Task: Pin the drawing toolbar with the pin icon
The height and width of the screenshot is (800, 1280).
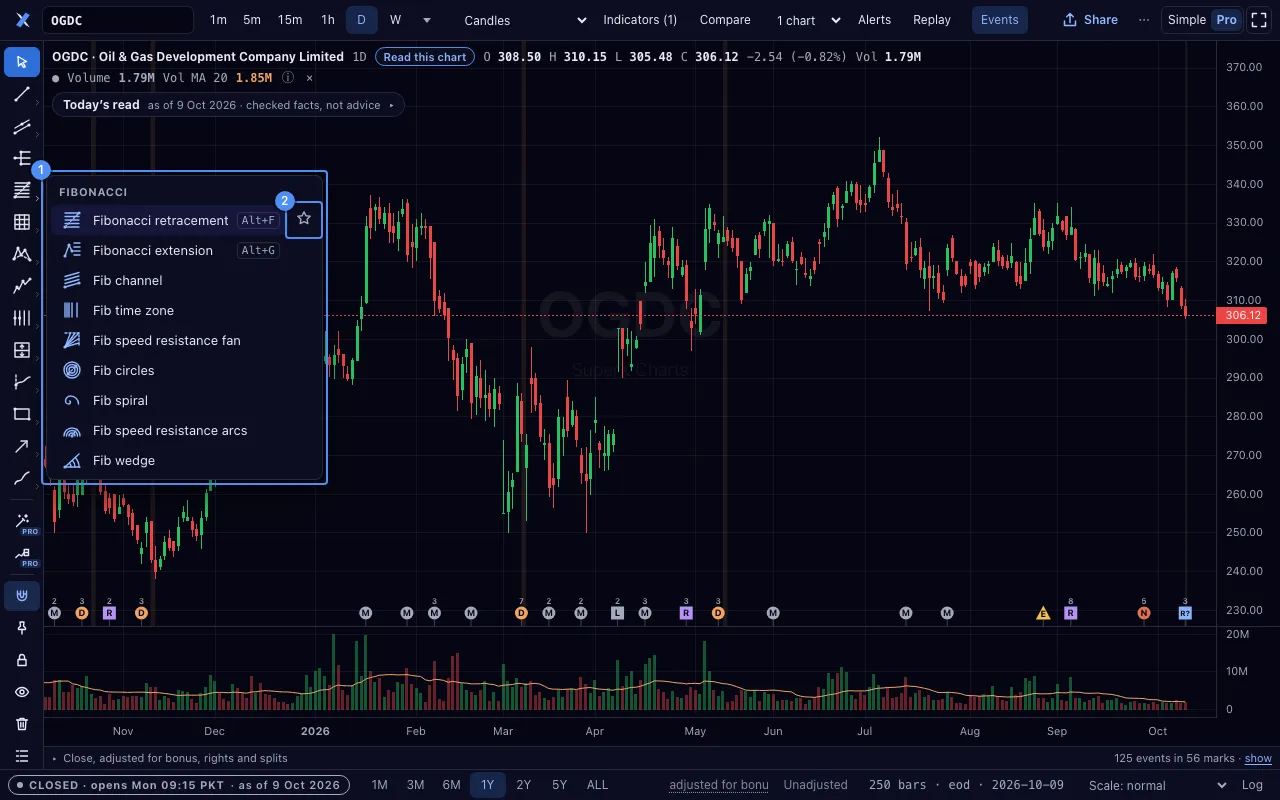Action: pyautogui.click(x=22, y=628)
